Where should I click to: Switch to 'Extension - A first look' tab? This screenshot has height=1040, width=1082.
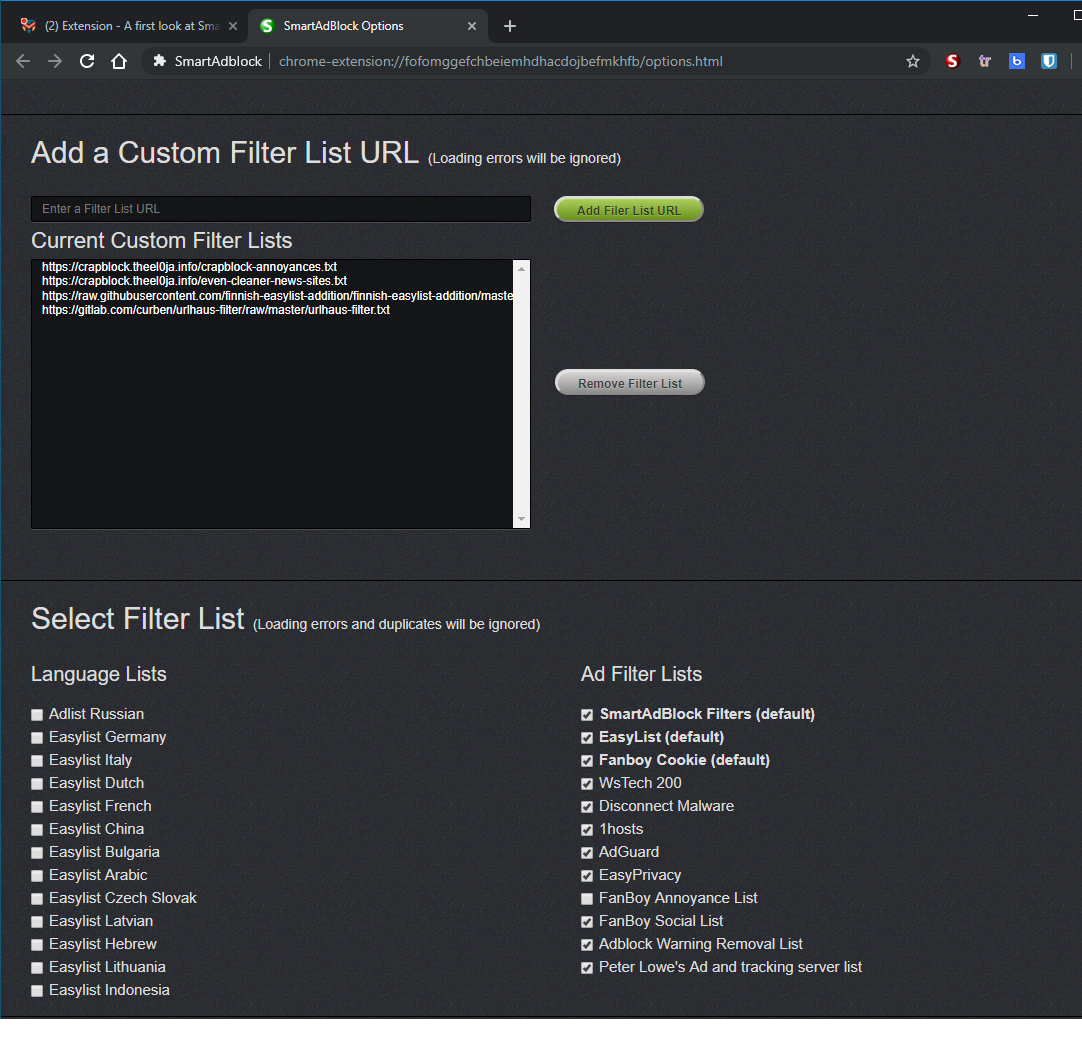[128, 26]
